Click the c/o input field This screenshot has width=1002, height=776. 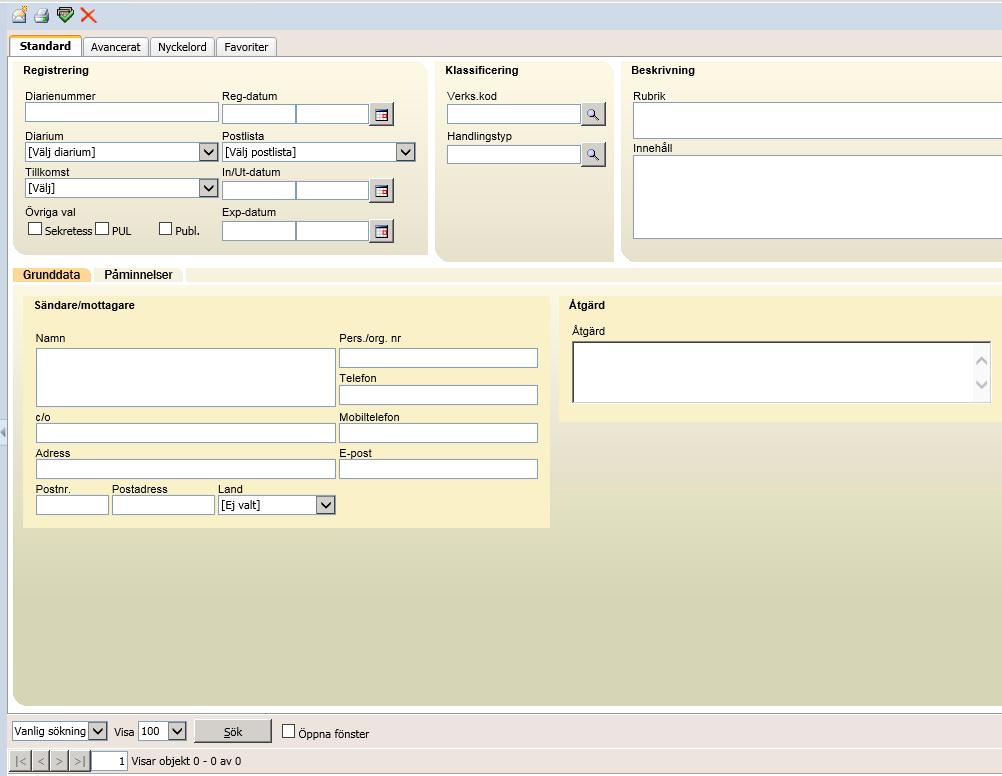coord(186,433)
